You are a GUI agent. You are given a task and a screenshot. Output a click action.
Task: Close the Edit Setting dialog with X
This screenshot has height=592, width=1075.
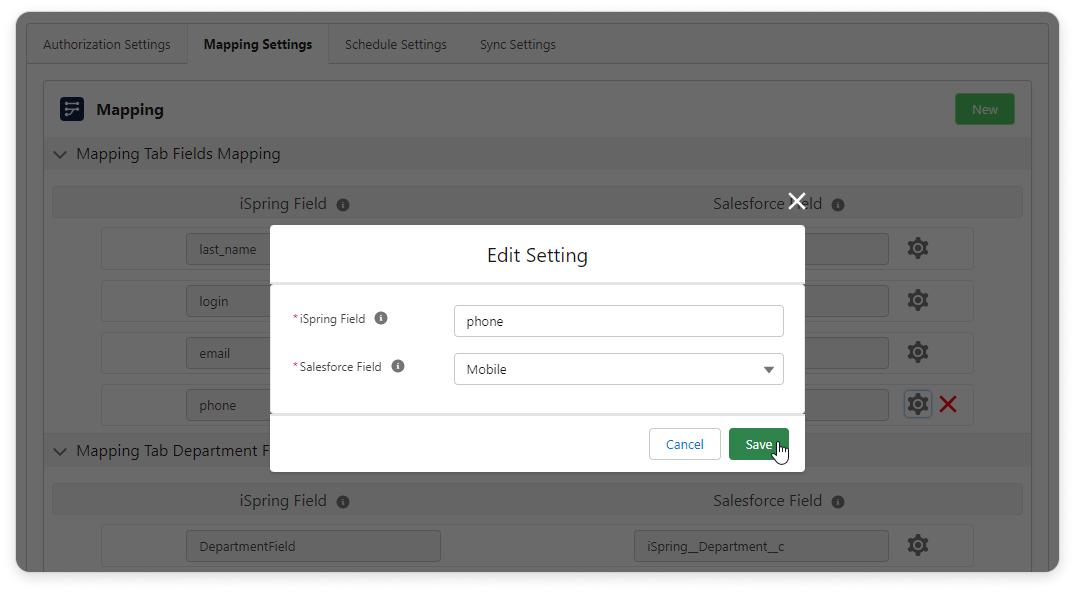coord(797,201)
